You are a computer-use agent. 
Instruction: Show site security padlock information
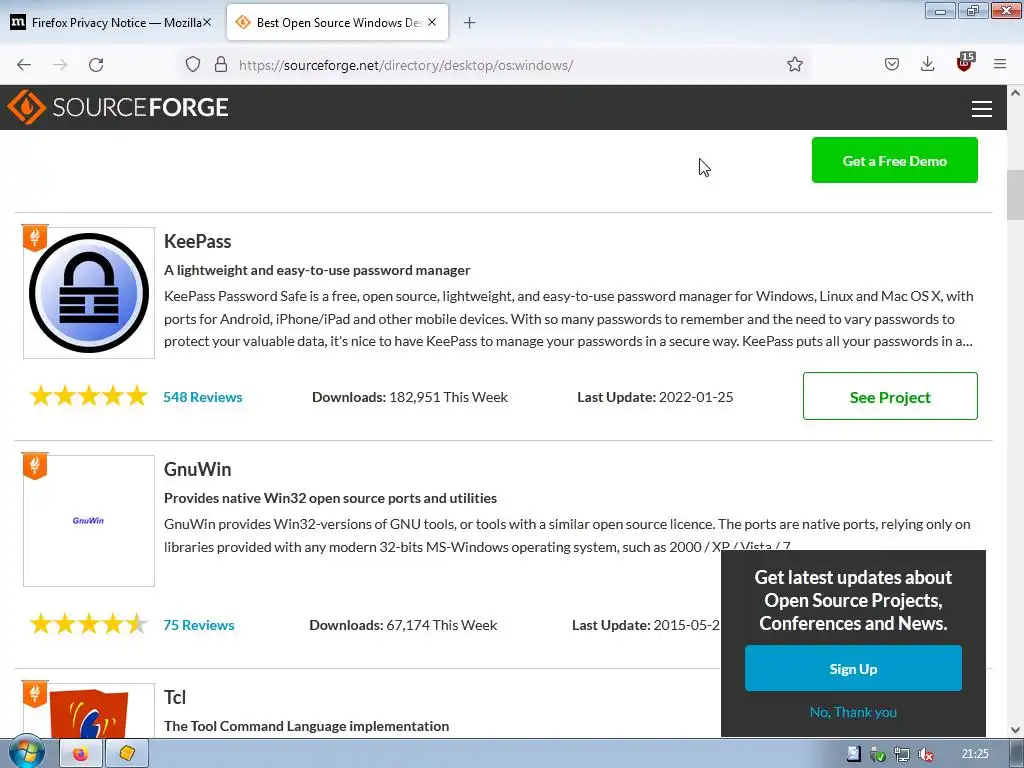221,65
